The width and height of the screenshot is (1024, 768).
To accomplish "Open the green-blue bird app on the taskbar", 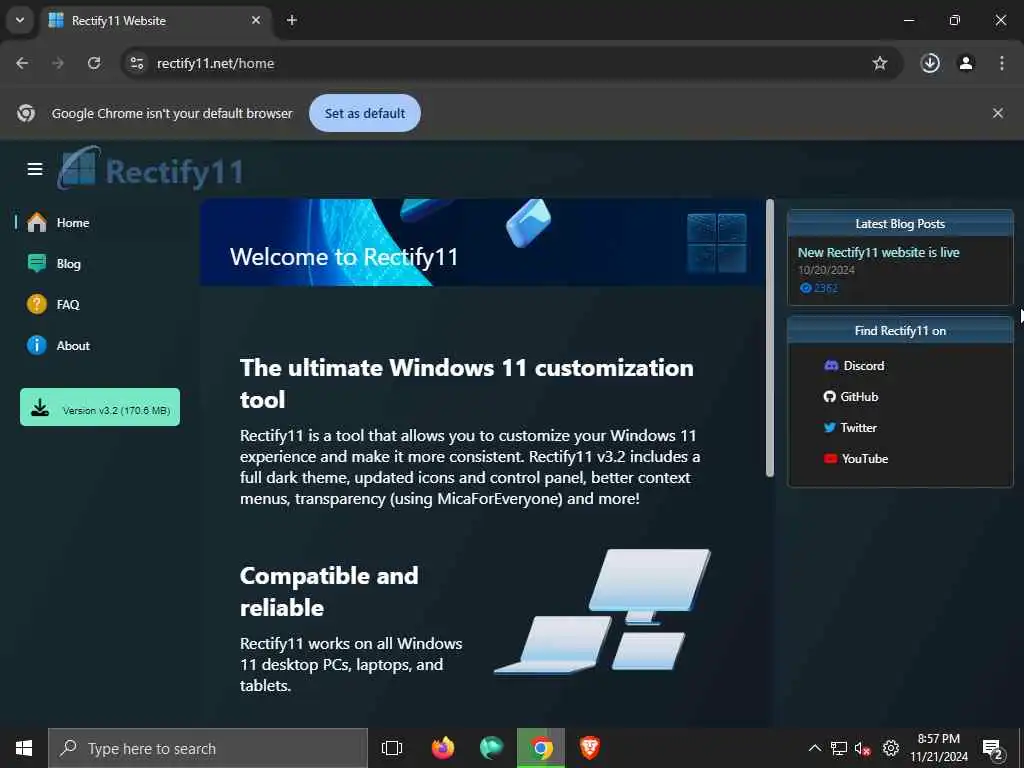I will tap(492, 748).
